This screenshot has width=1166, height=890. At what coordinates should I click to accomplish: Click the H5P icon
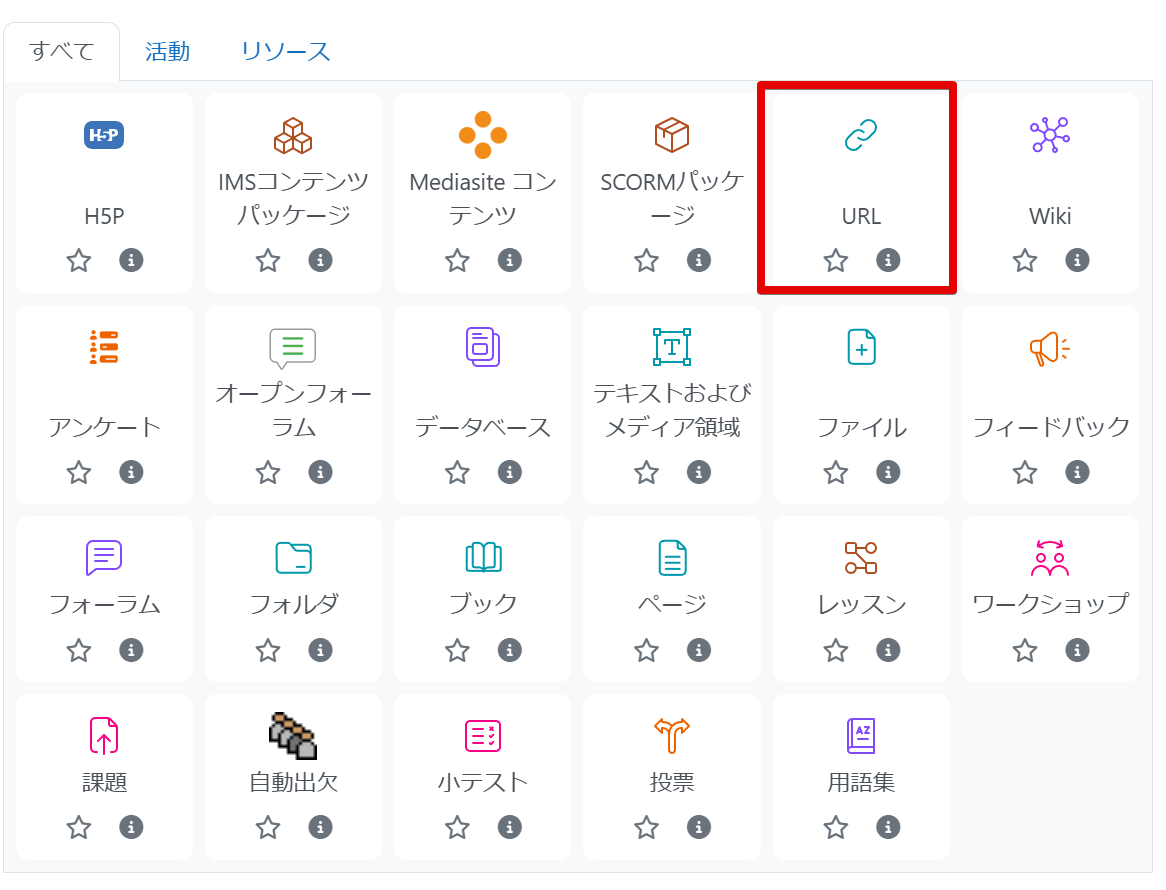(x=103, y=133)
